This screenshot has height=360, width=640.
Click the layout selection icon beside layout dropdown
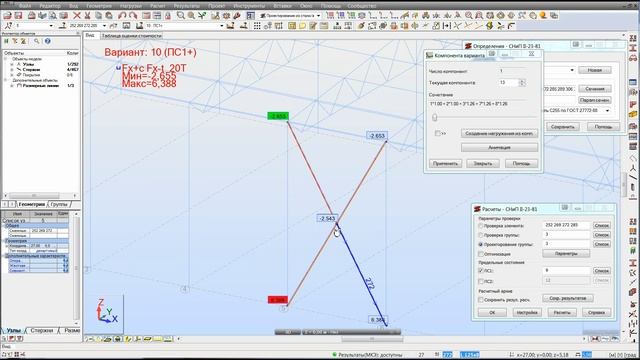(x=251, y=16)
